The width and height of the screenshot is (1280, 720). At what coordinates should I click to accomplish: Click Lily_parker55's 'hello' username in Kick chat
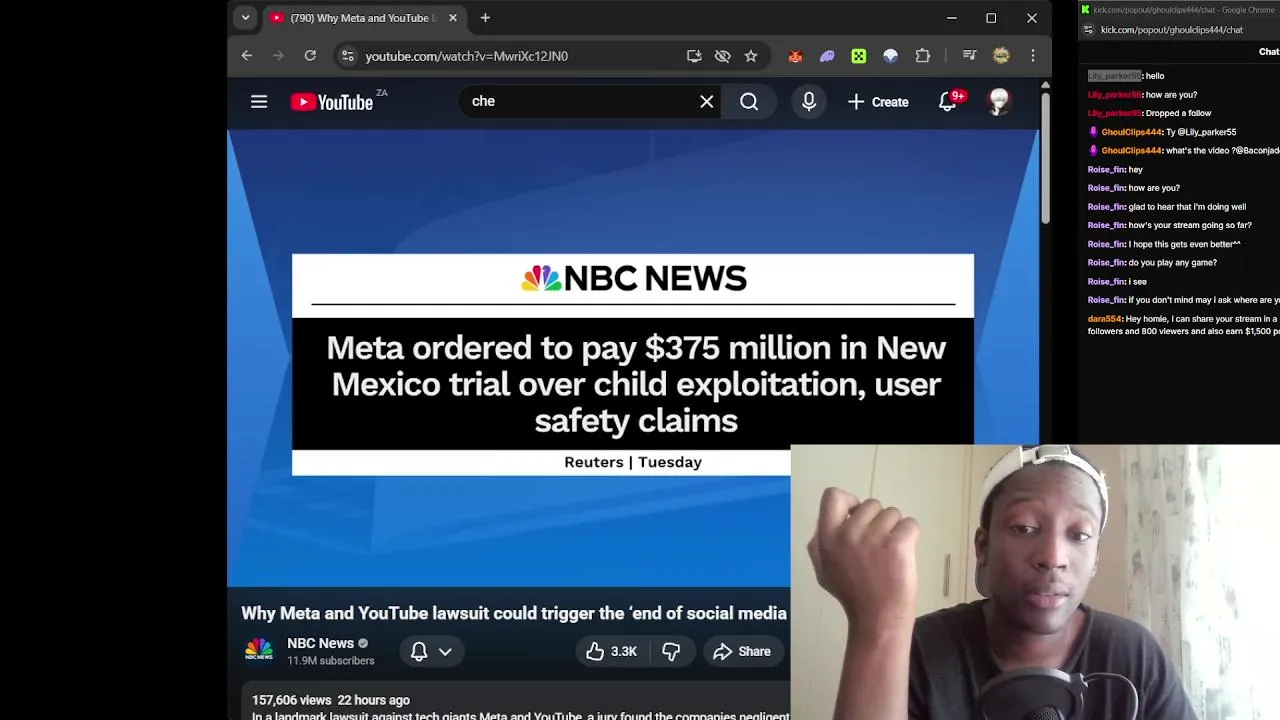pyautogui.click(x=1114, y=76)
